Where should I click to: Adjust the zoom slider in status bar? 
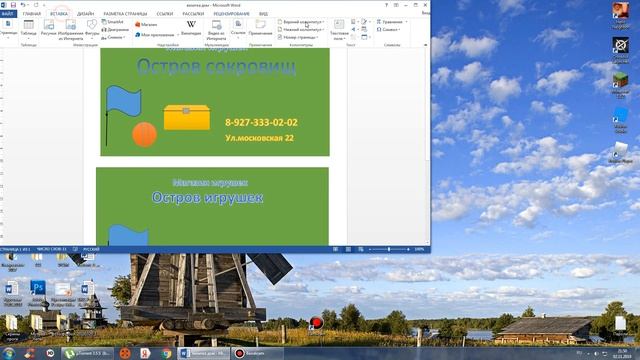pos(389,249)
